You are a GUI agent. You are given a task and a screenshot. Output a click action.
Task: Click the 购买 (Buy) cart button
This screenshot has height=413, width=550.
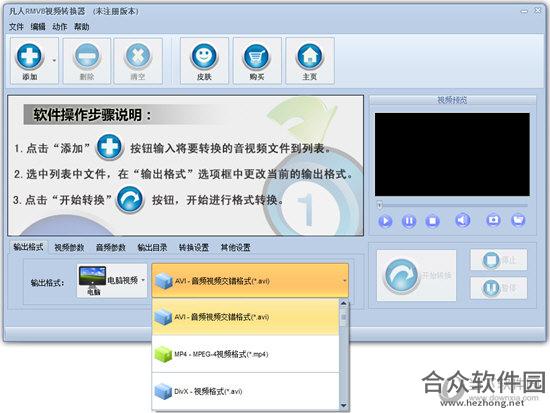257,61
